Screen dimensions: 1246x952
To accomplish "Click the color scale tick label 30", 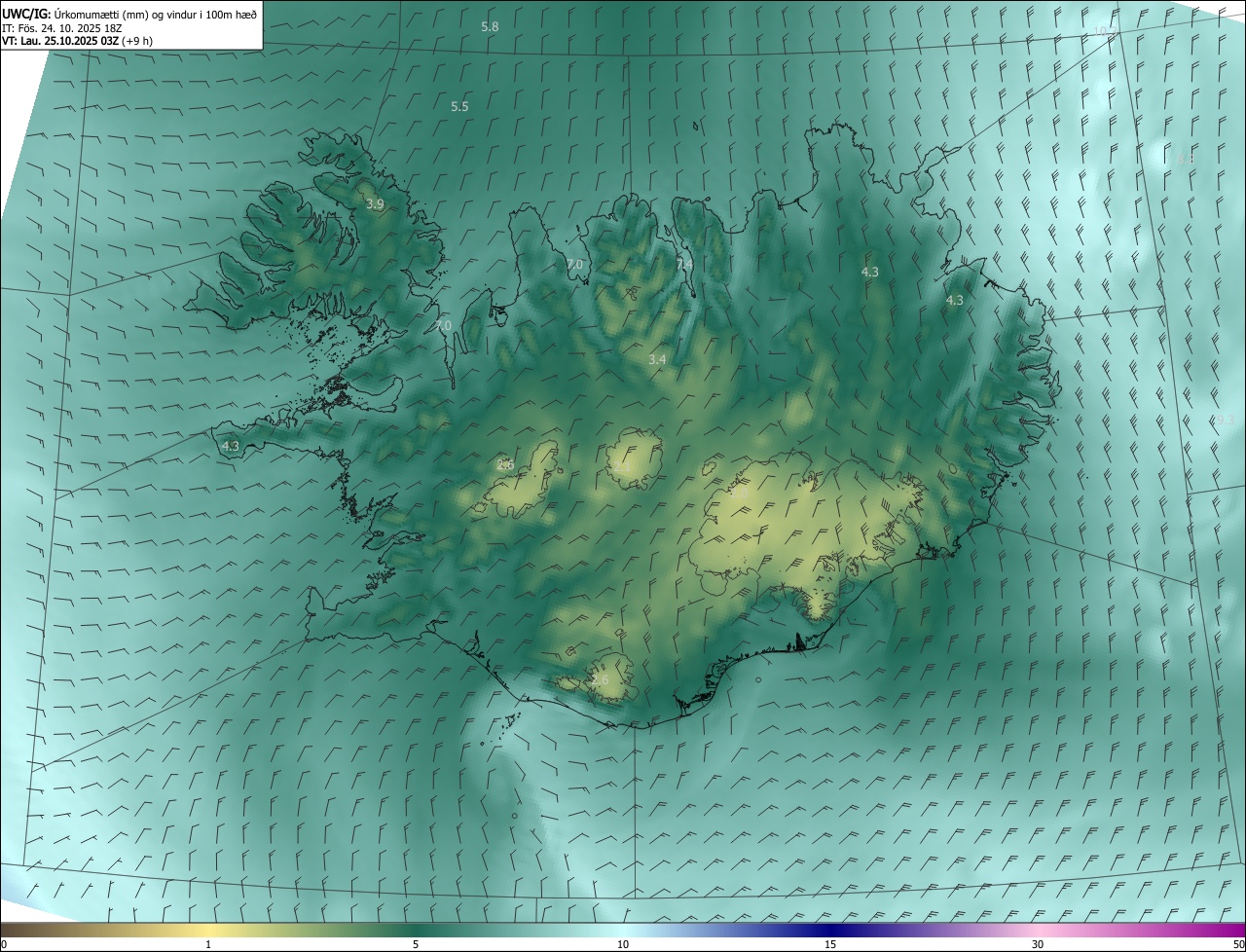I will [x=1038, y=945].
